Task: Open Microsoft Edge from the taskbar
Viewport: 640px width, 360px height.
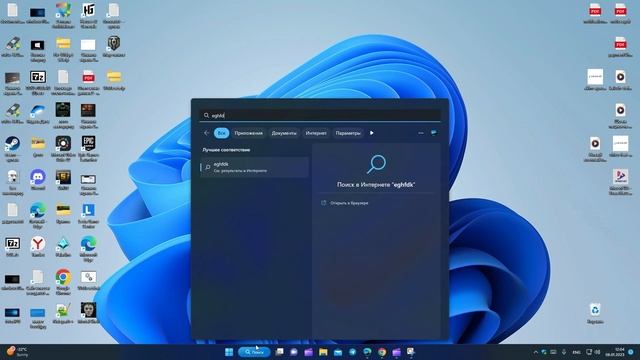Action: point(367,352)
